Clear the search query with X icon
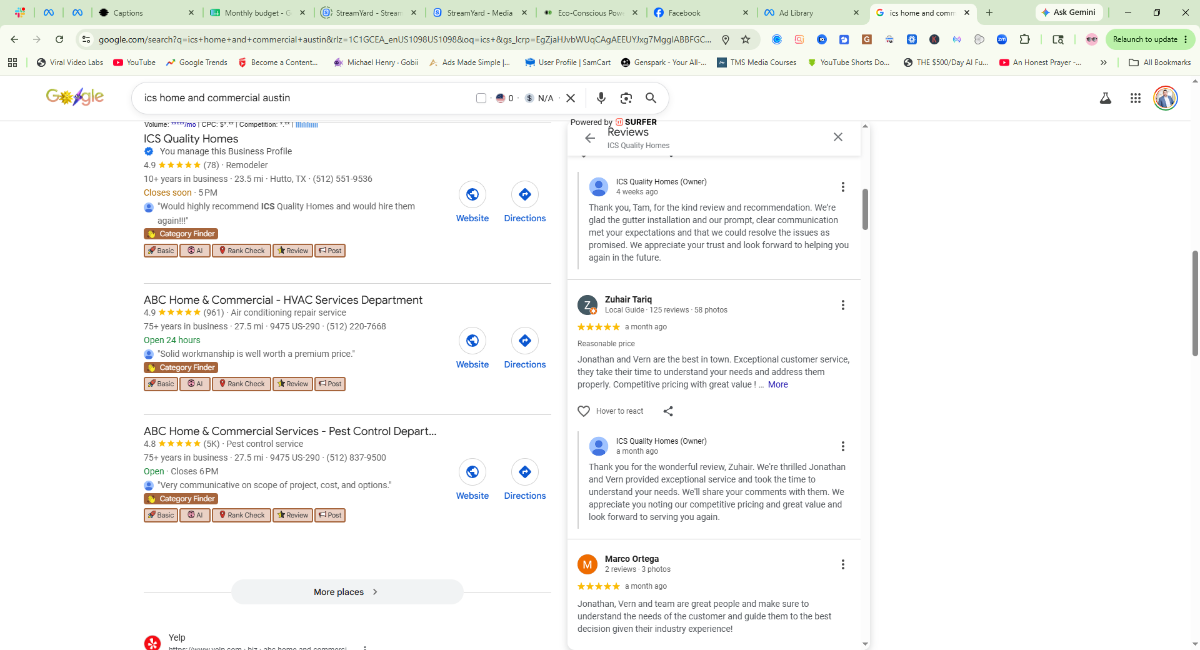This screenshot has height=650, width=1200. click(571, 98)
